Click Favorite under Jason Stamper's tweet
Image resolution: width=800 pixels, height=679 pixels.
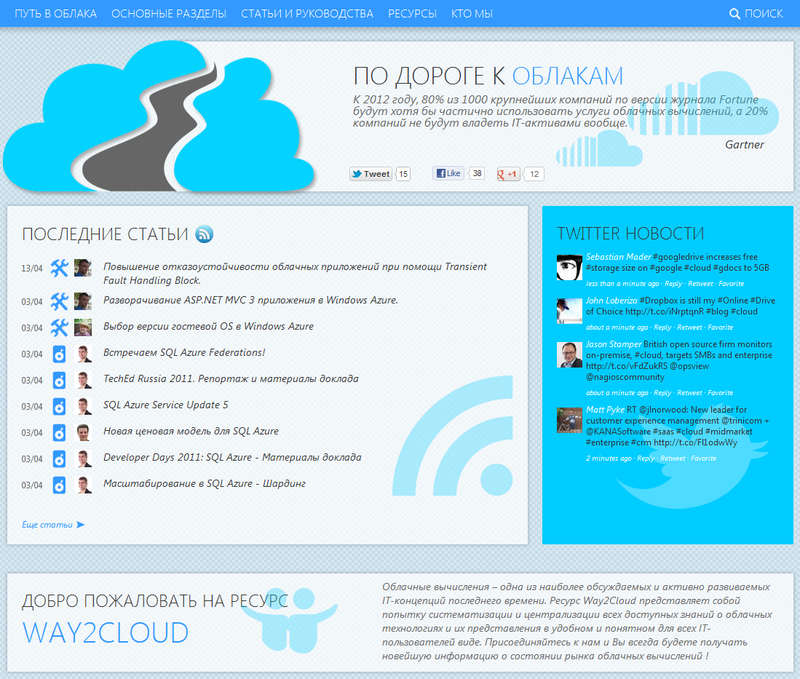pos(720,393)
